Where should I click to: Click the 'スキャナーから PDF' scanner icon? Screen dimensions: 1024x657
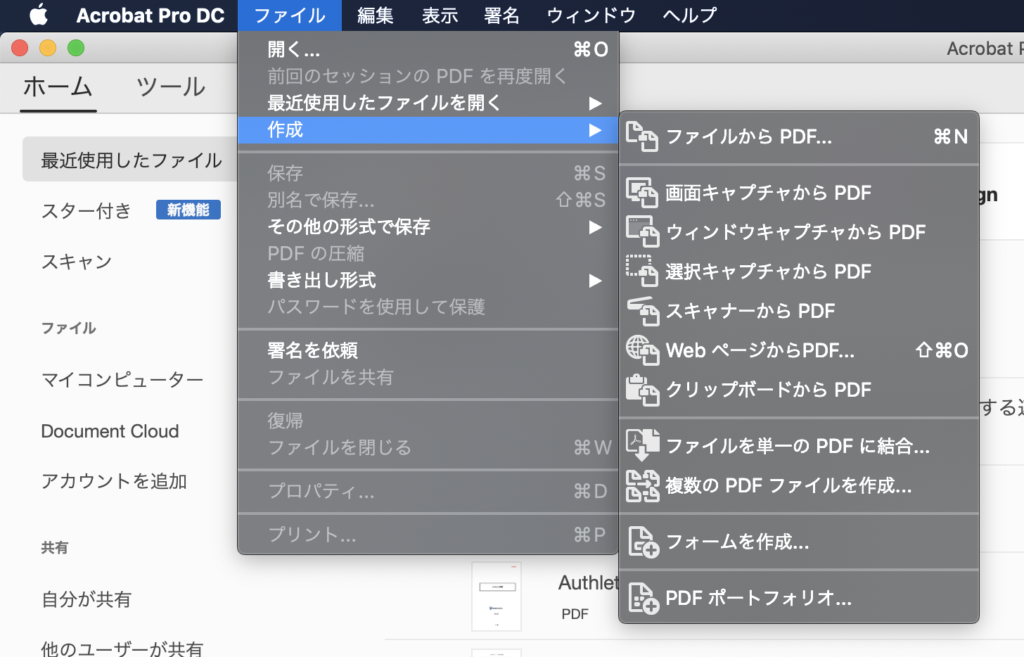pos(642,311)
